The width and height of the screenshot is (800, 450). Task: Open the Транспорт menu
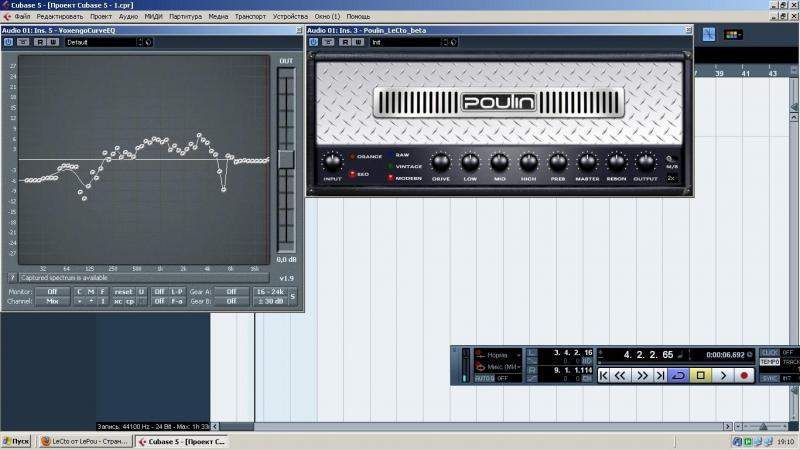[x=250, y=17]
